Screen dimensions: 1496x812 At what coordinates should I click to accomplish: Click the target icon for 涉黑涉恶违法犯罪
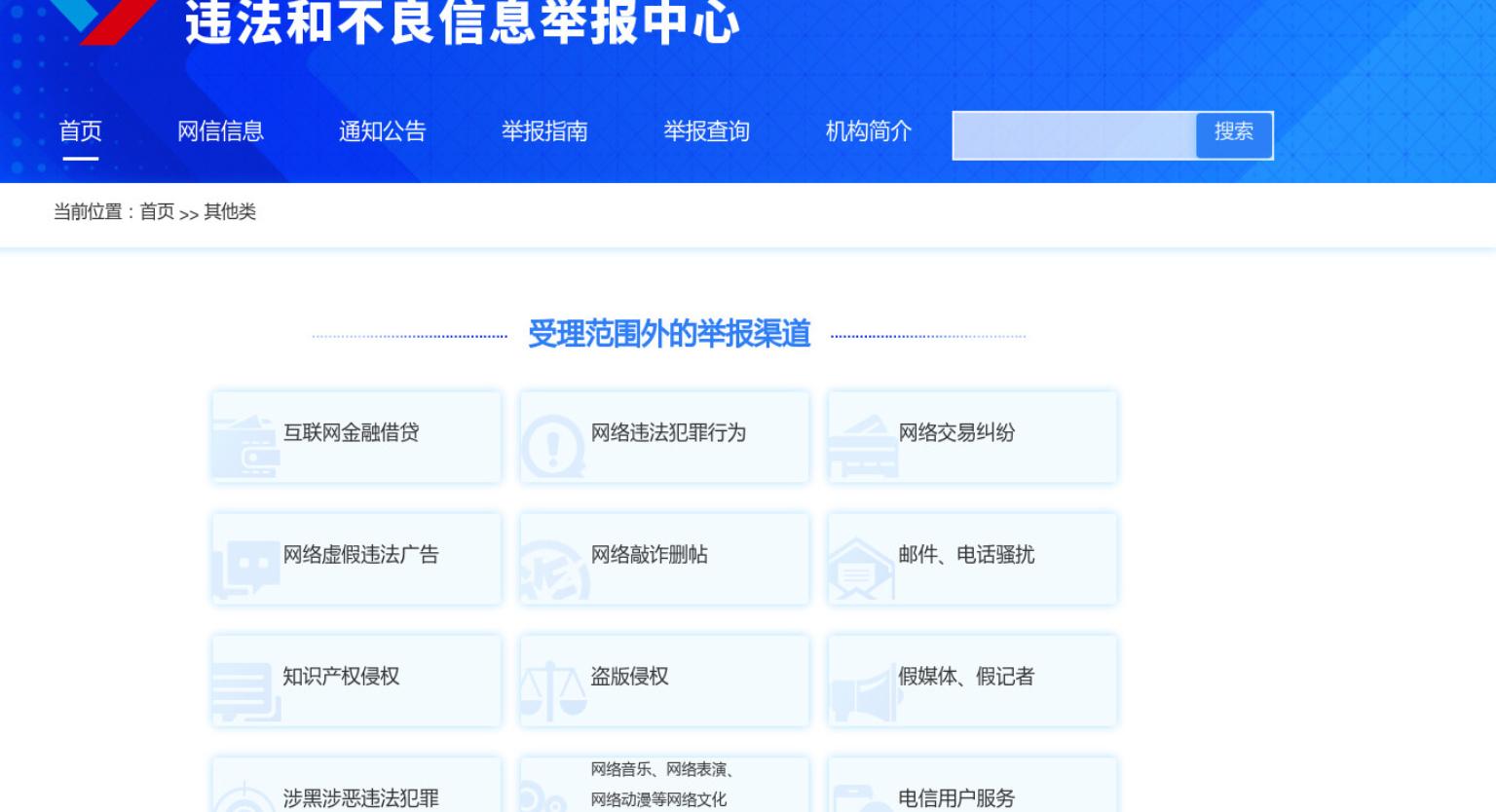[x=245, y=796]
